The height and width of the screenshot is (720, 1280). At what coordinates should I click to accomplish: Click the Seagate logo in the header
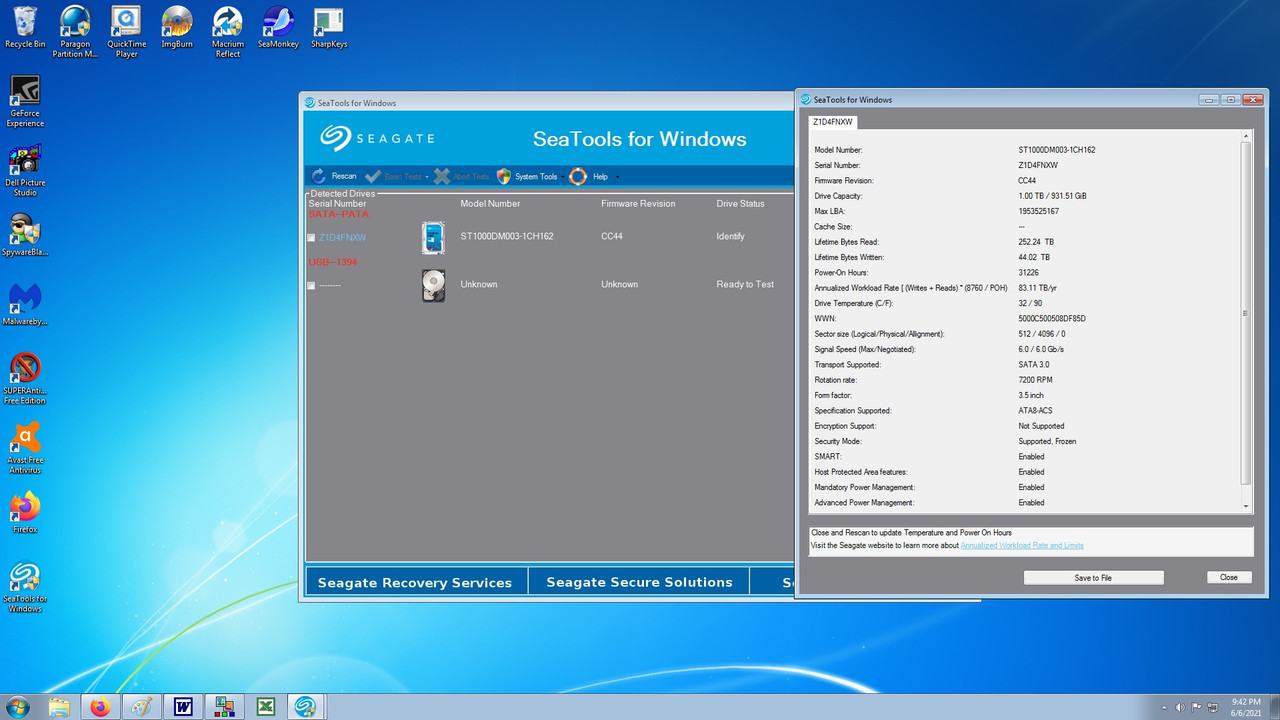click(x=377, y=138)
